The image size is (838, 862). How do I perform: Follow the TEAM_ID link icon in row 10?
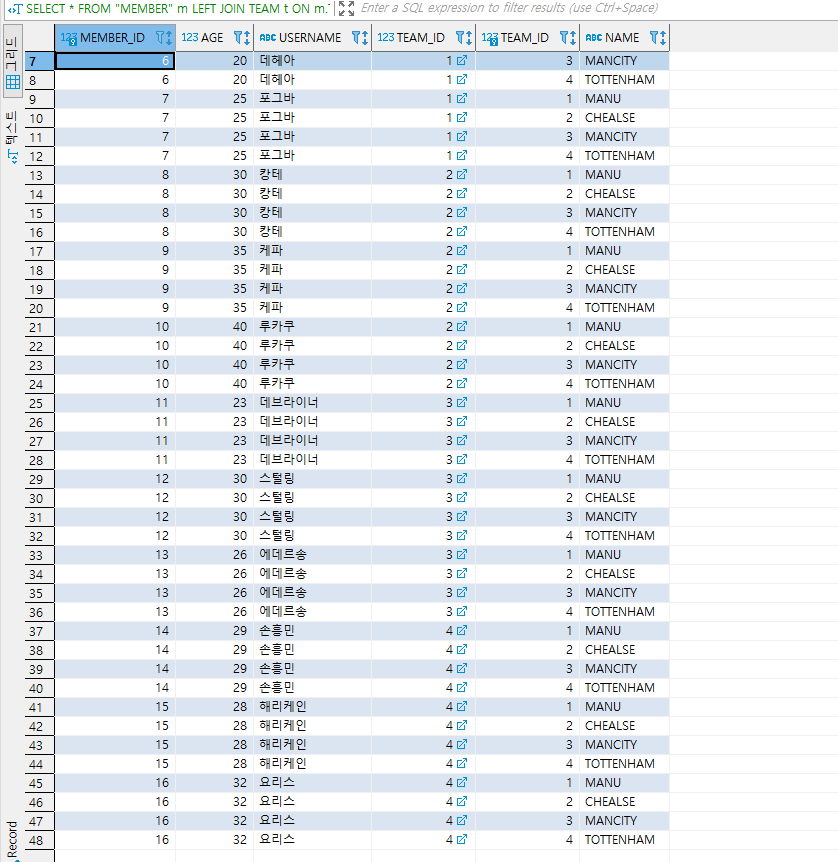click(x=462, y=117)
